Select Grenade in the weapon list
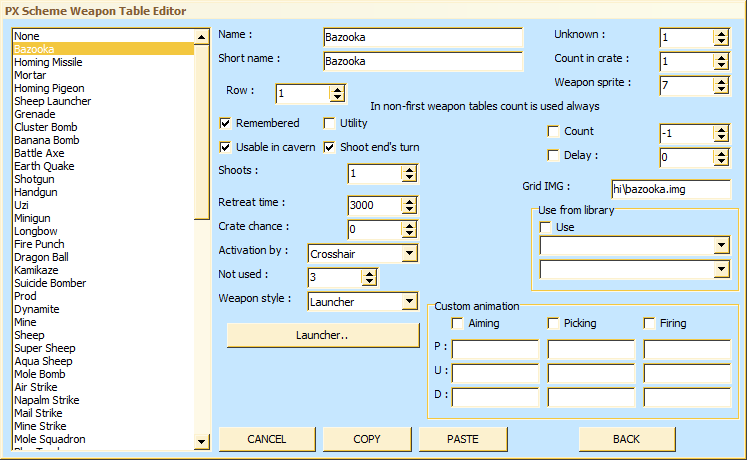Image resolution: width=747 pixels, height=460 pixels. pos(103,114)
